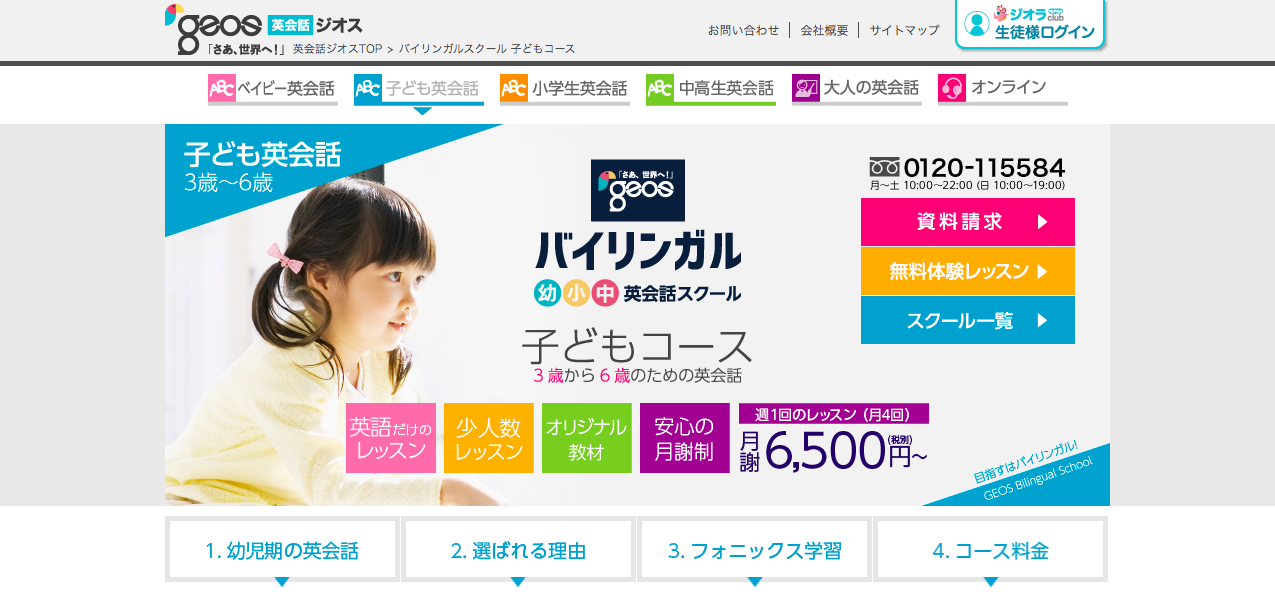Open the ベイビー英会話 menu item
Screen dimensions: 1275x609
point(272,89)
